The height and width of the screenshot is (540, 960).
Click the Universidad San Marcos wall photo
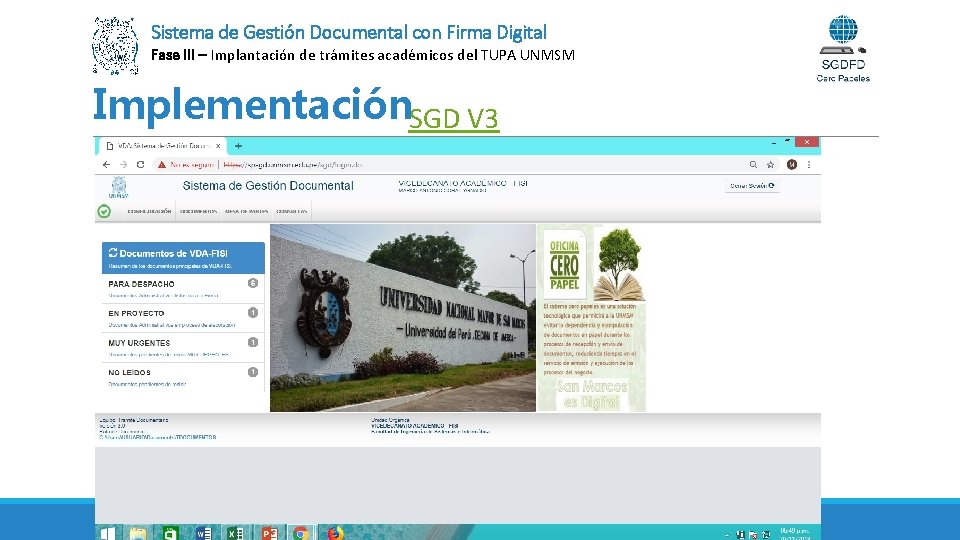pyautogui.click(x=403, y=318)
